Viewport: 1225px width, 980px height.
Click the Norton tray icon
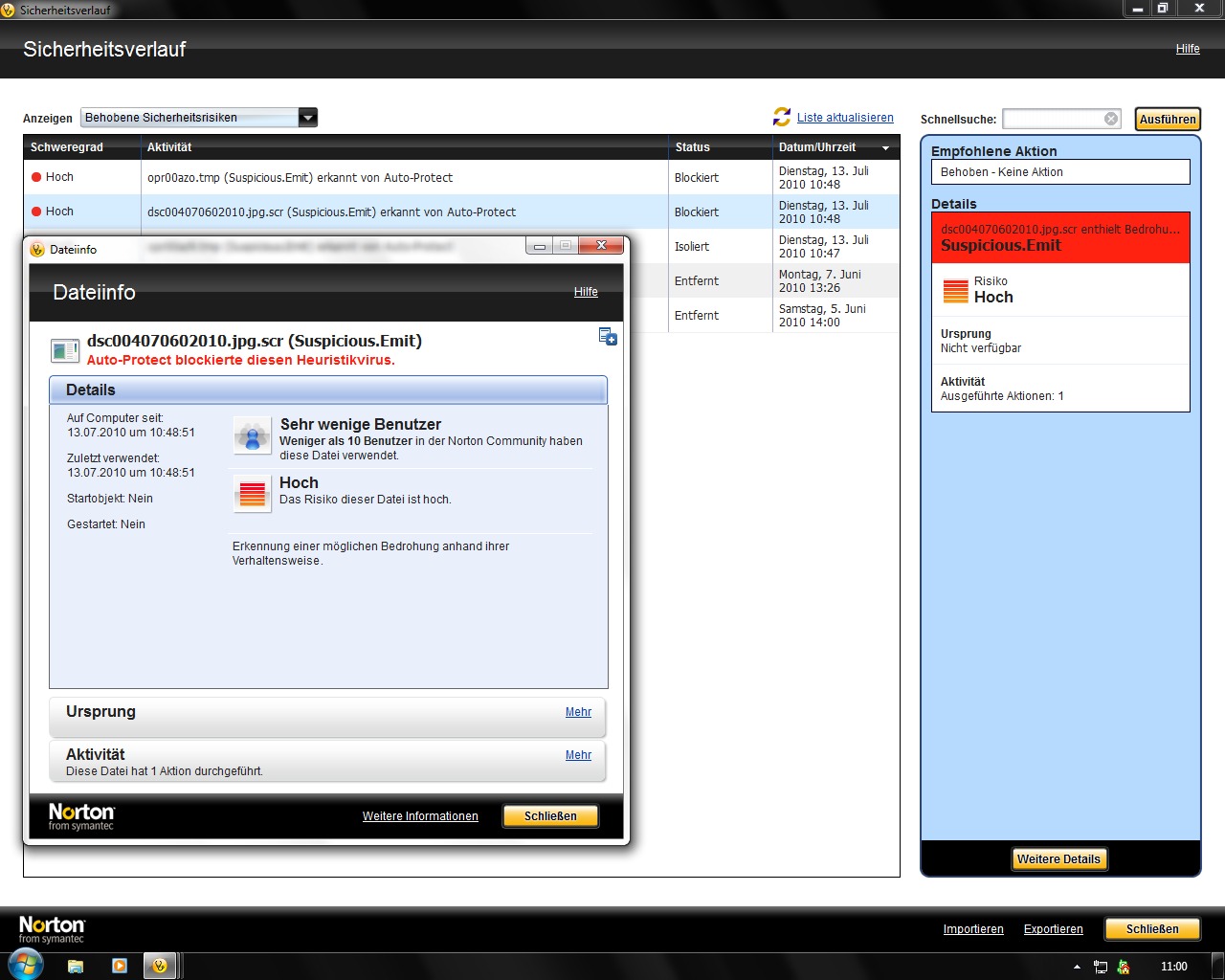1124,967
